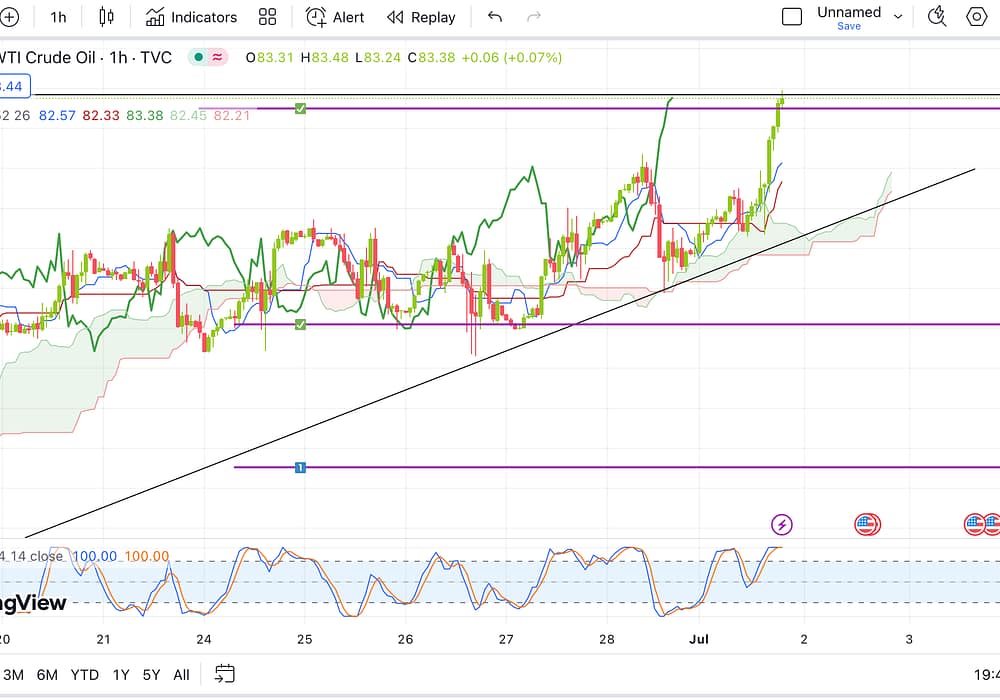
Task: Undo the last chart action
Action: point(494,17)
